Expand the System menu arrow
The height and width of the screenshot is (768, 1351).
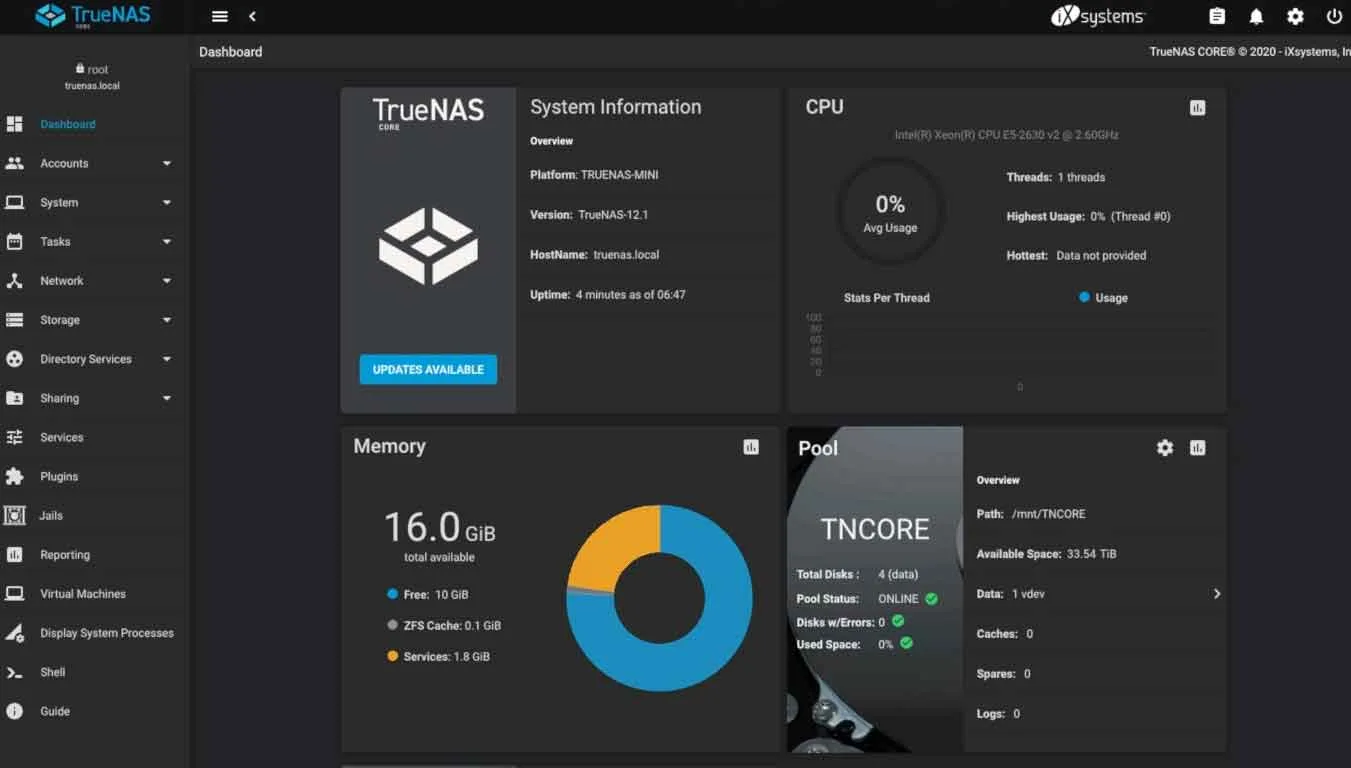click(167, 202)
